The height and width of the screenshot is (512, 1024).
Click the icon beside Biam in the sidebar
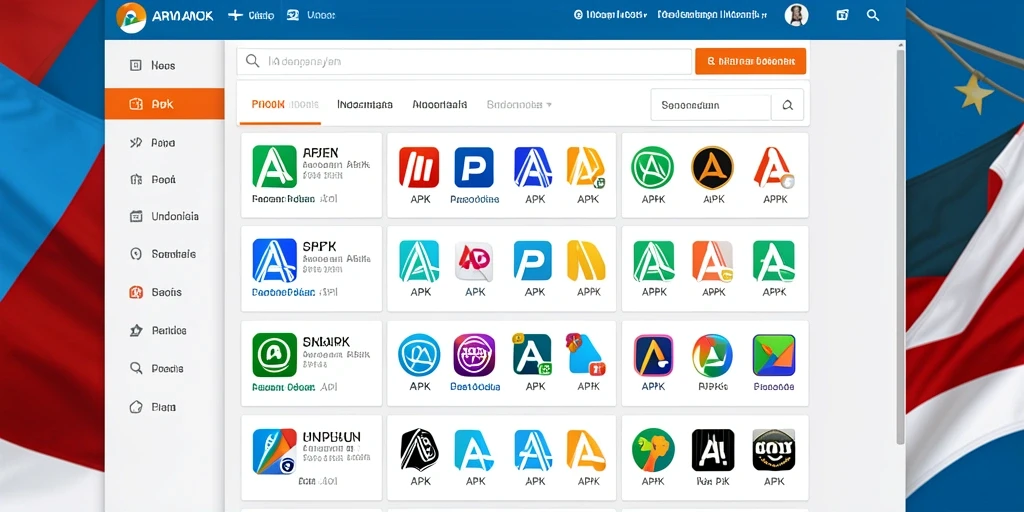click(136, 407)
